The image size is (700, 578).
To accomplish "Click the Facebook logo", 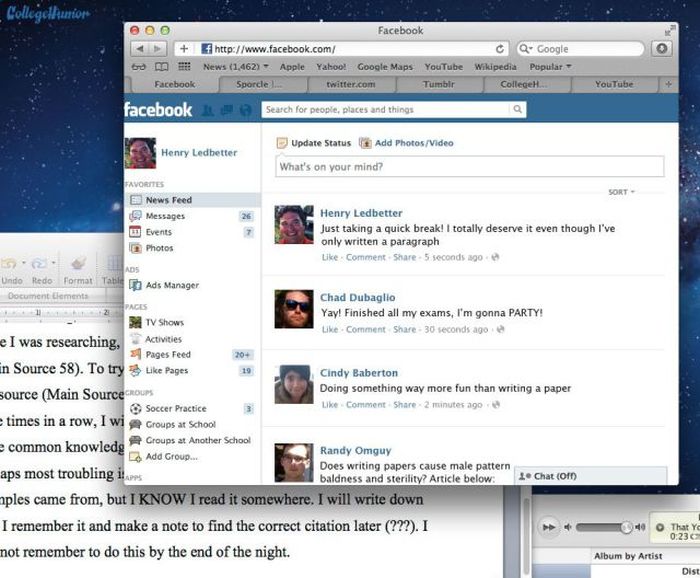I will [158, 110].
